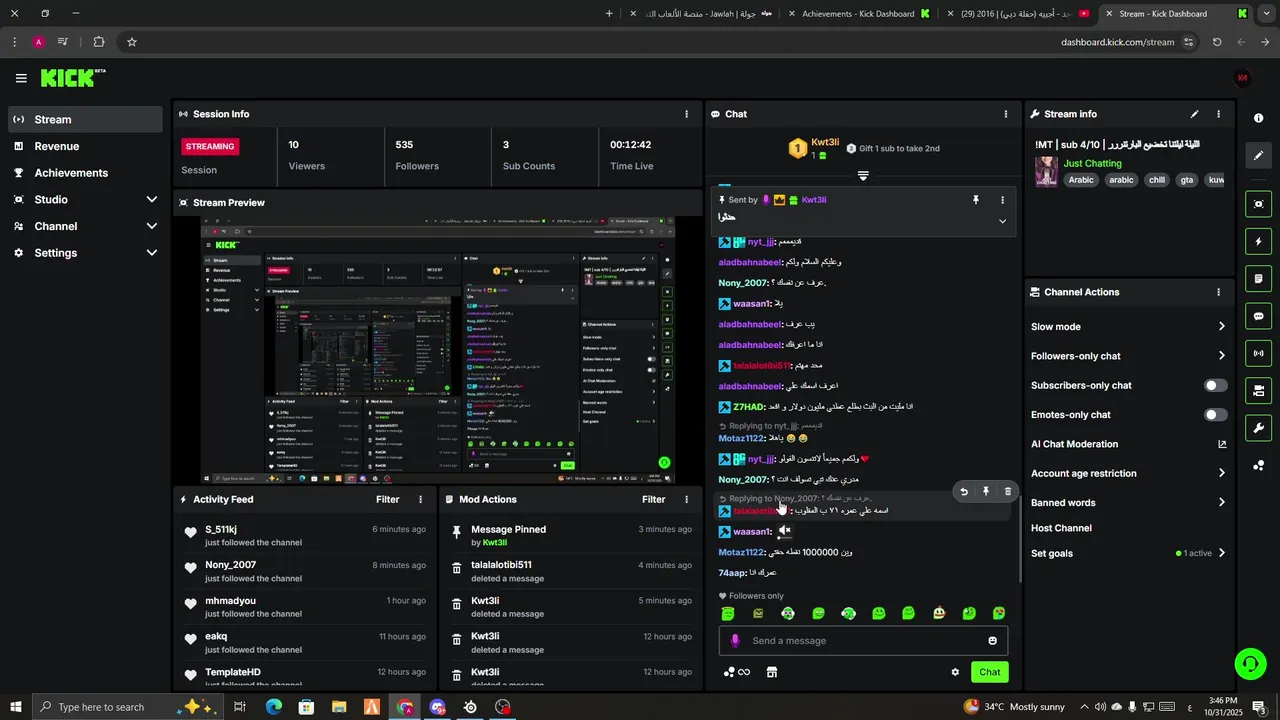Click the document icon in the right rail
This screenshot has width=1280, height=720.
tap(1258, 278)
